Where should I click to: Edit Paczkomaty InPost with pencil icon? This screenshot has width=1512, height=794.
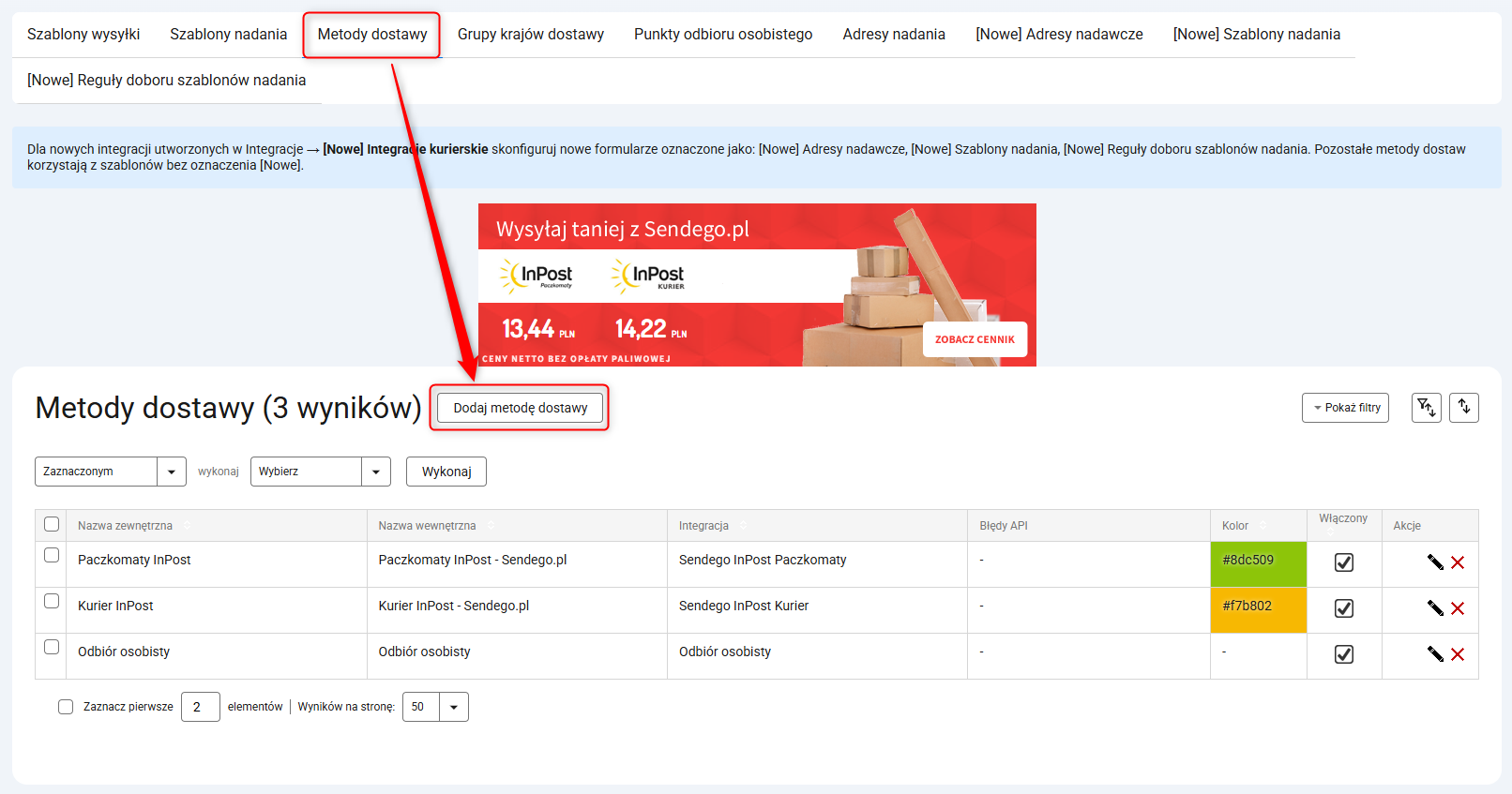tap(1435, 562)
